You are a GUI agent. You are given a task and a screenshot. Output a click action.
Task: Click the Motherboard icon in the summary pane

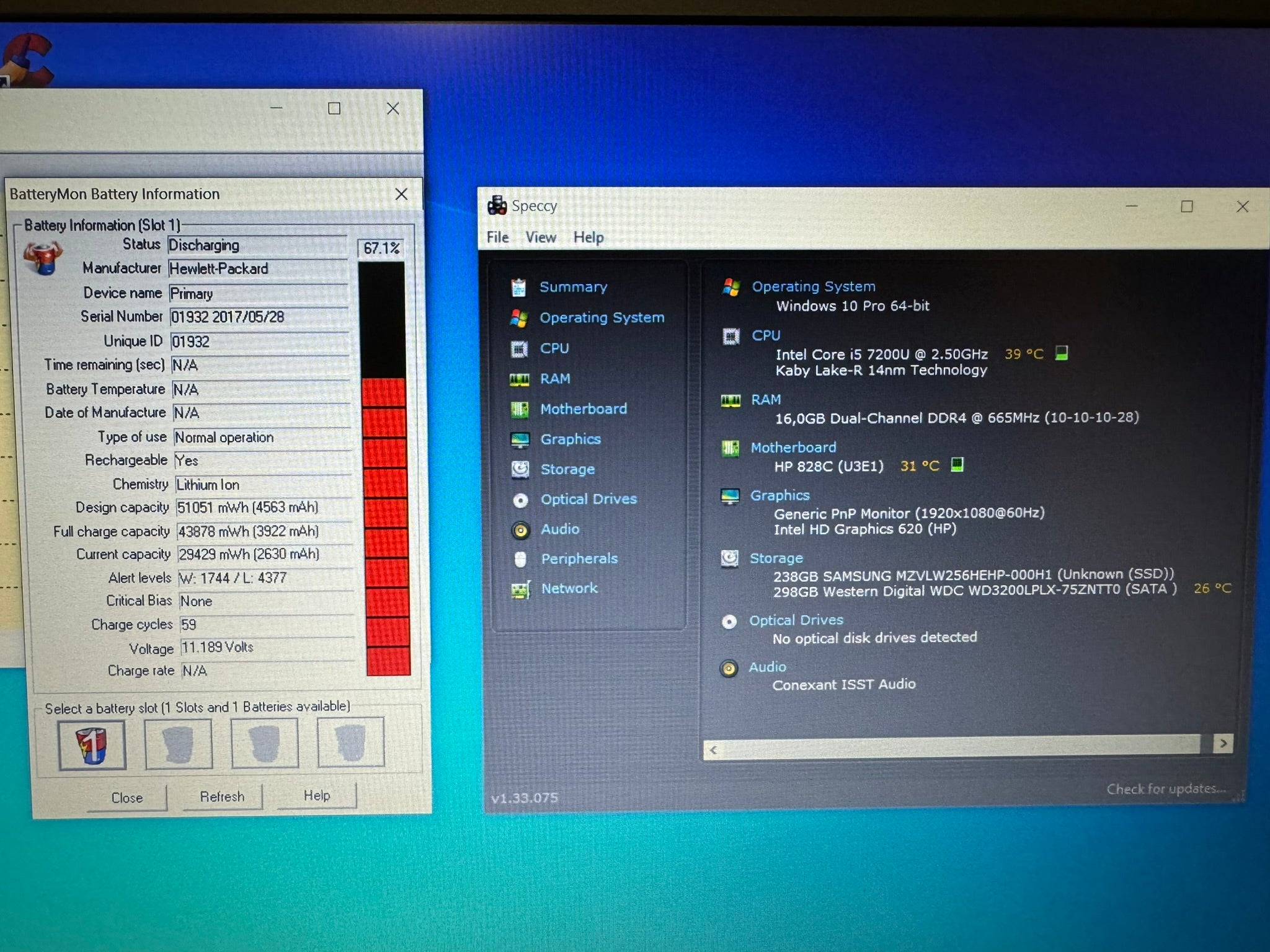[730, 447]
